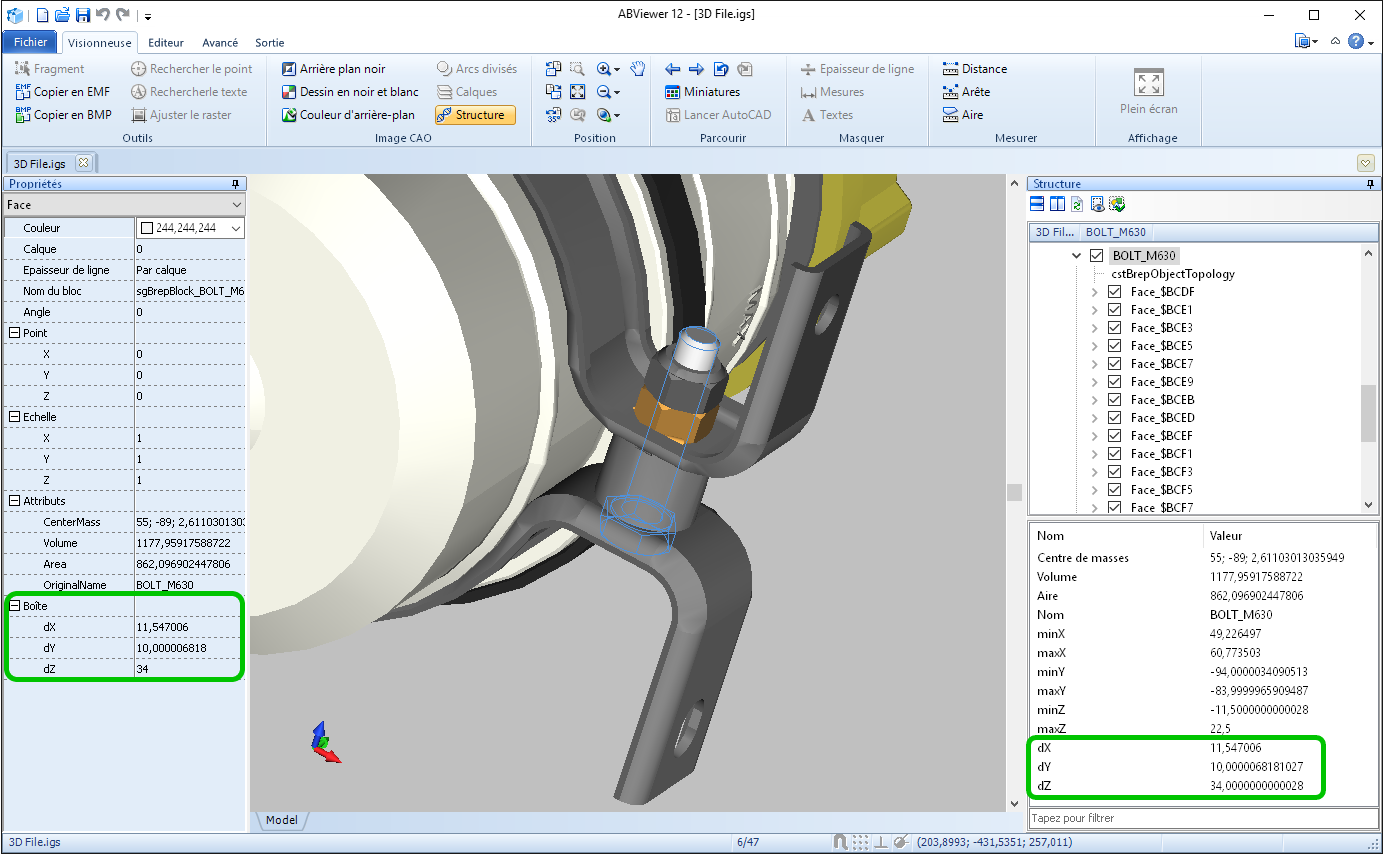Click the Dessin en noir et blanc button

click(x=349, y=92)
